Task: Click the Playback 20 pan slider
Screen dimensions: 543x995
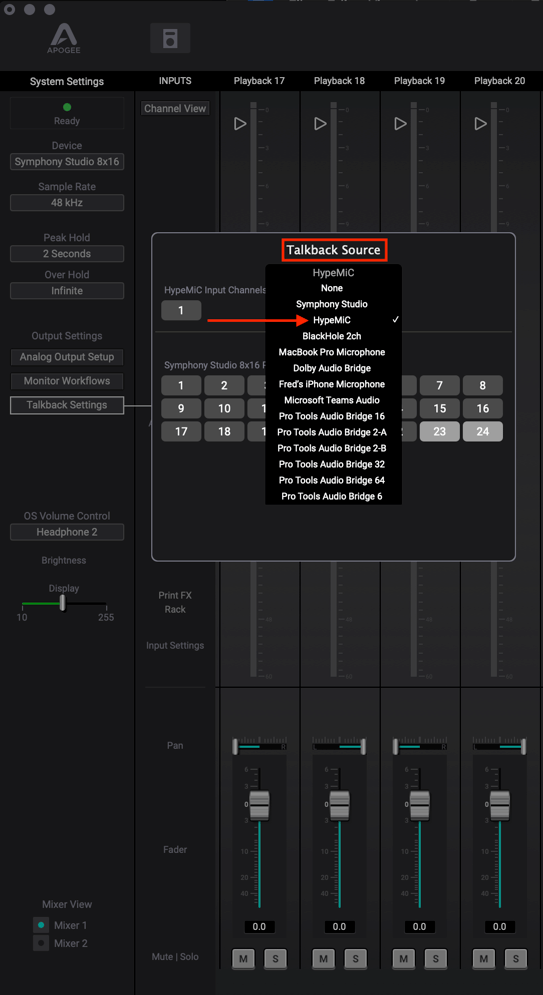Action: click(500, 747)
